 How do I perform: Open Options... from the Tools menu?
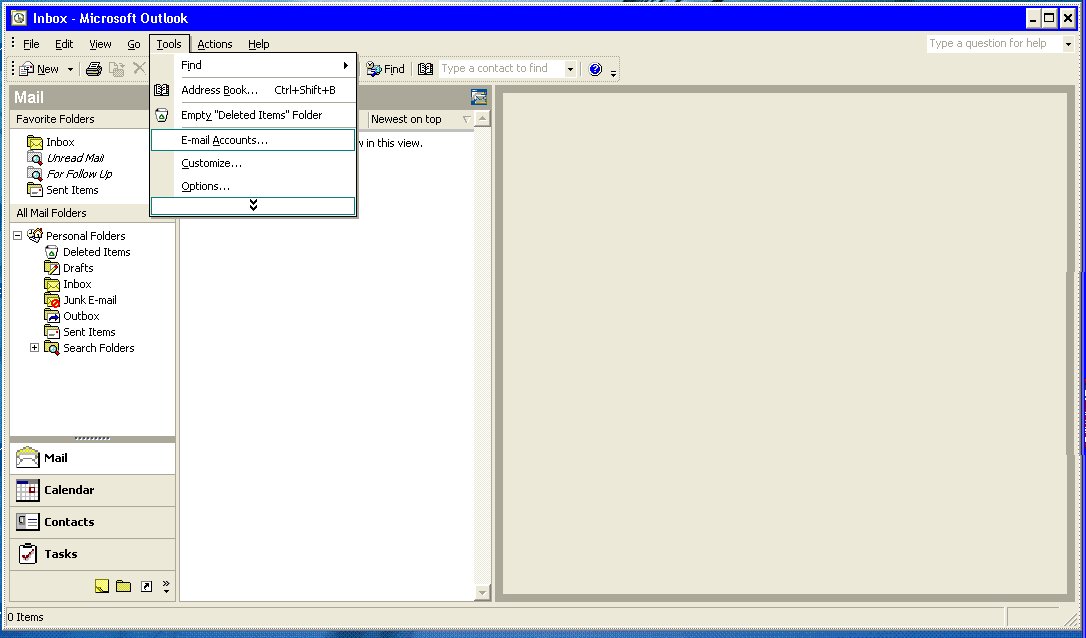[253, 186]
